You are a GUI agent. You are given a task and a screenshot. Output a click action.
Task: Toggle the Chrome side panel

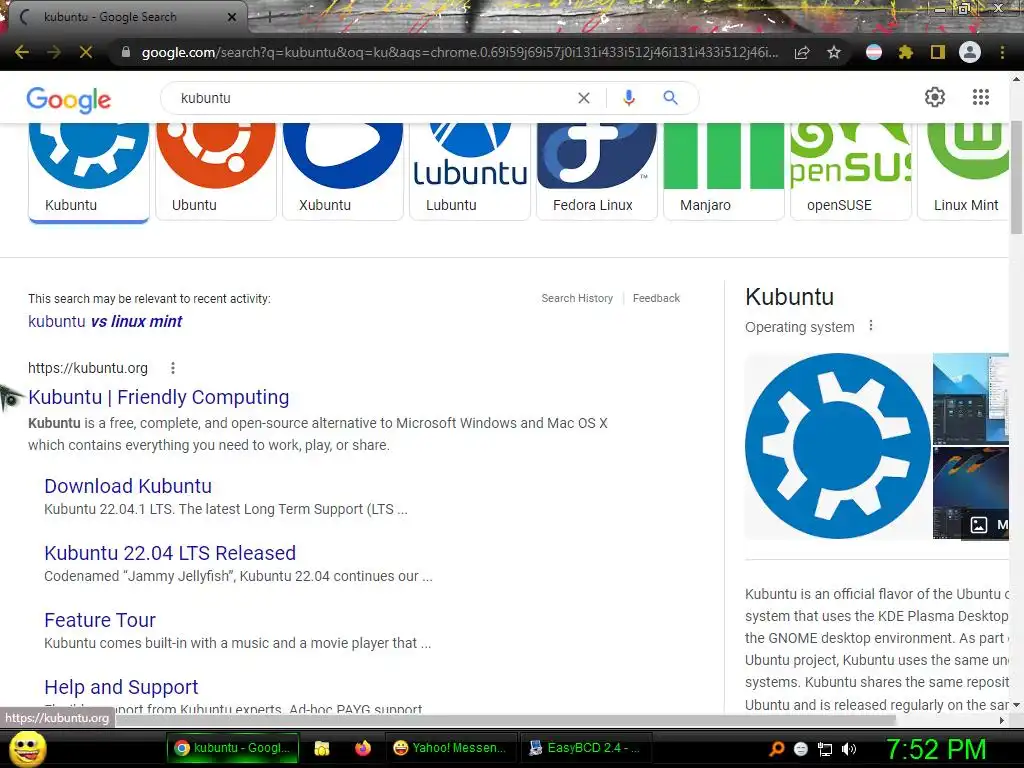click(938, 52)
